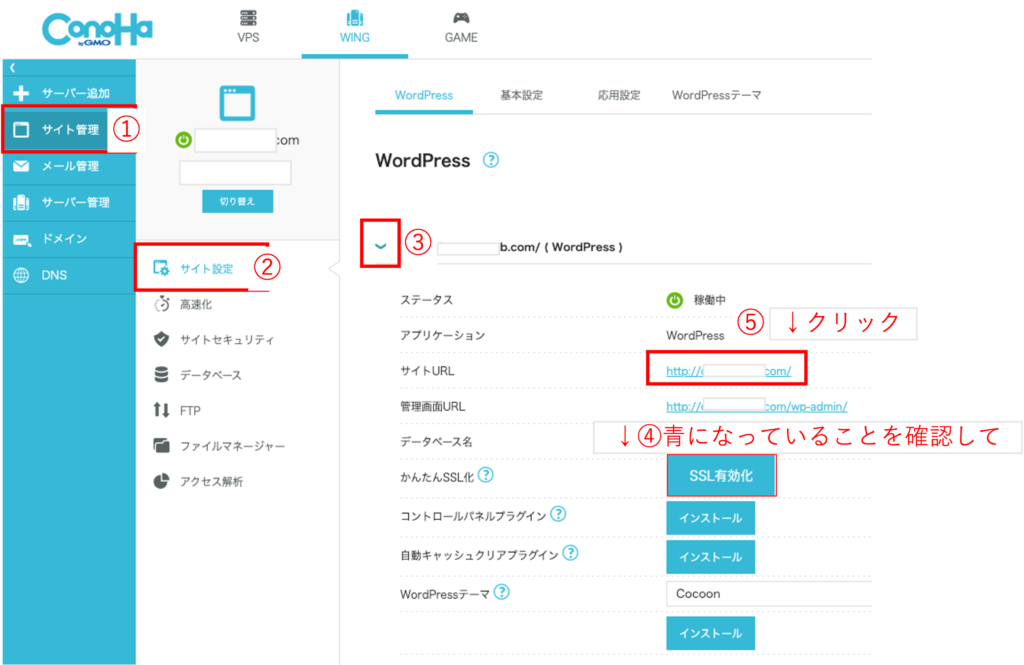Screen dimensions: 1024x665
Task: Collapse the WordPress site details chevron
Action: 381,246
